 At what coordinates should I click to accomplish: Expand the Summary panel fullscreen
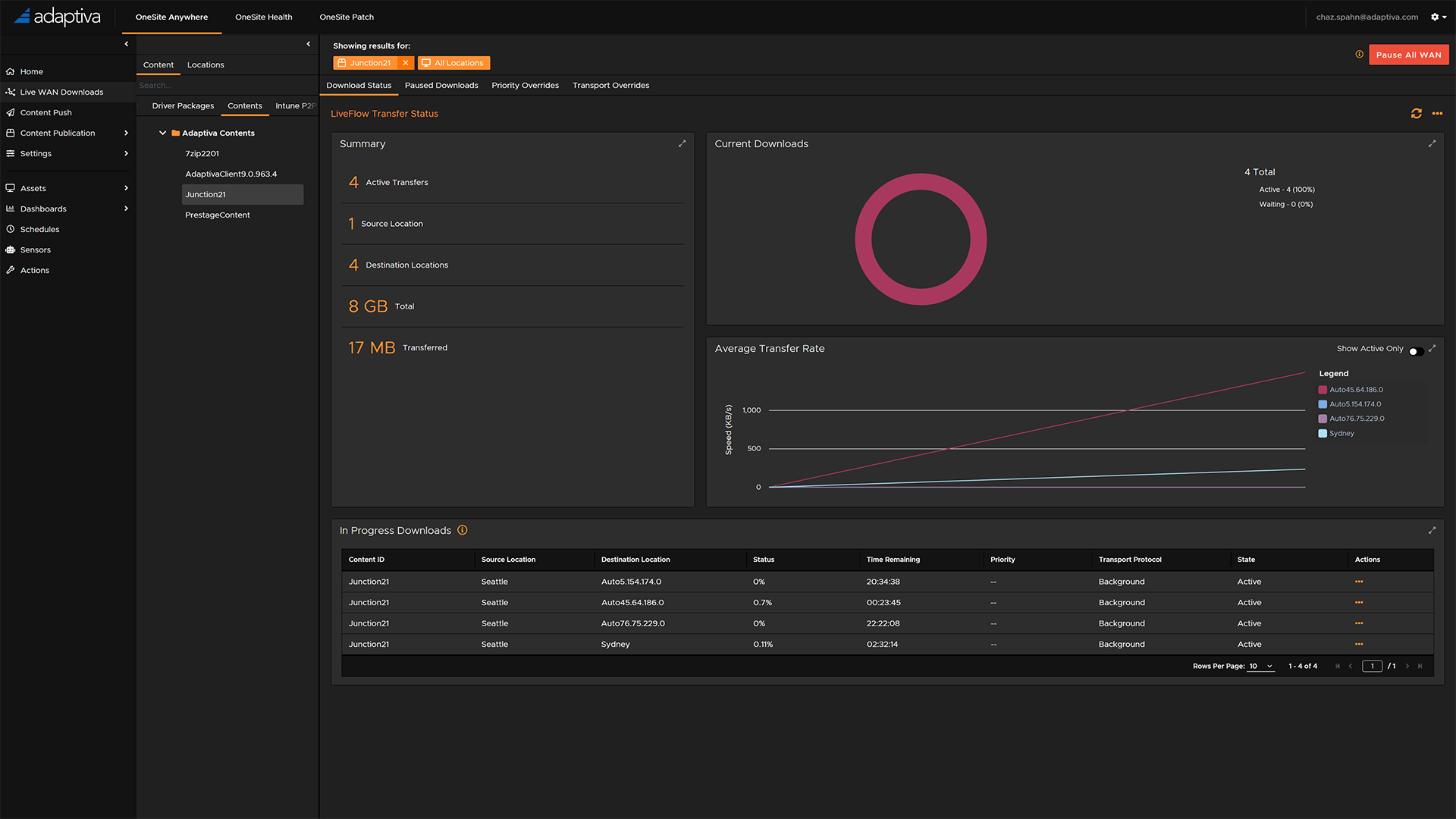tap(682, 143)
